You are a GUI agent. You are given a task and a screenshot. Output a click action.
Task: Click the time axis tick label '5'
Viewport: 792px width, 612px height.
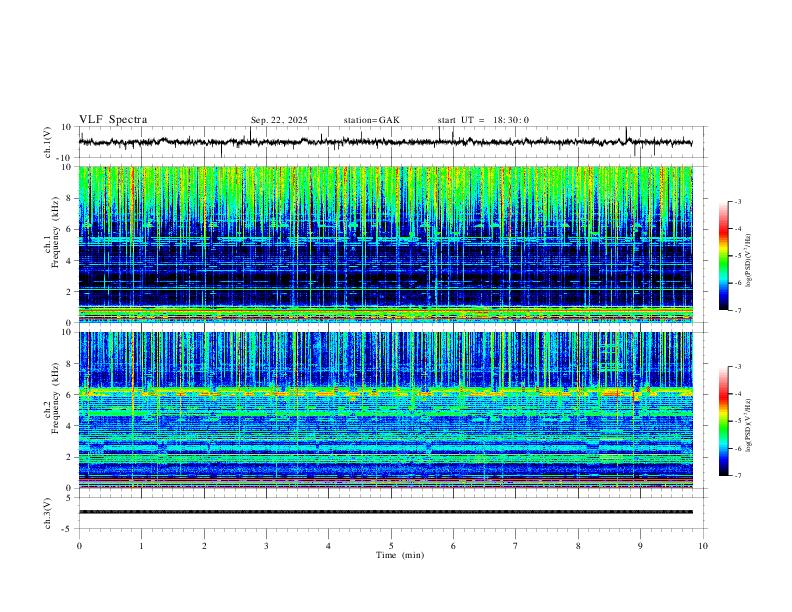[391, 546]
